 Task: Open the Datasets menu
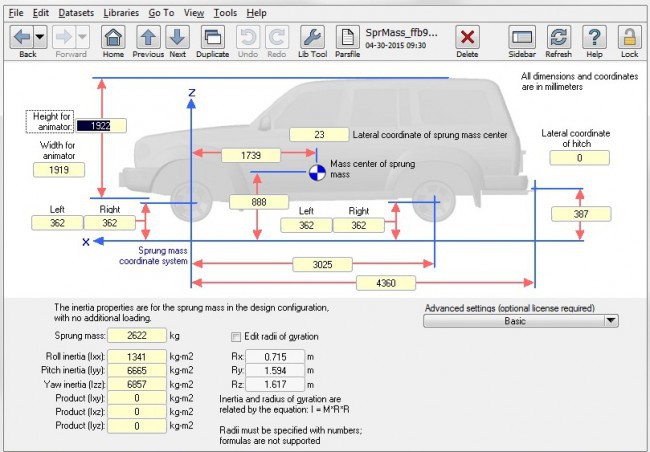pyautogui.click(x=76, y=13)
